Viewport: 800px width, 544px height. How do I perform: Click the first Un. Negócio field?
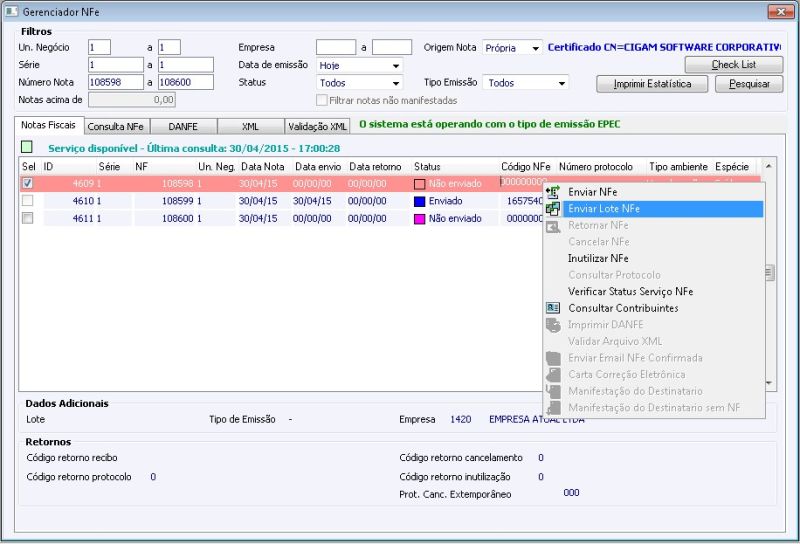tap(99, 47)
